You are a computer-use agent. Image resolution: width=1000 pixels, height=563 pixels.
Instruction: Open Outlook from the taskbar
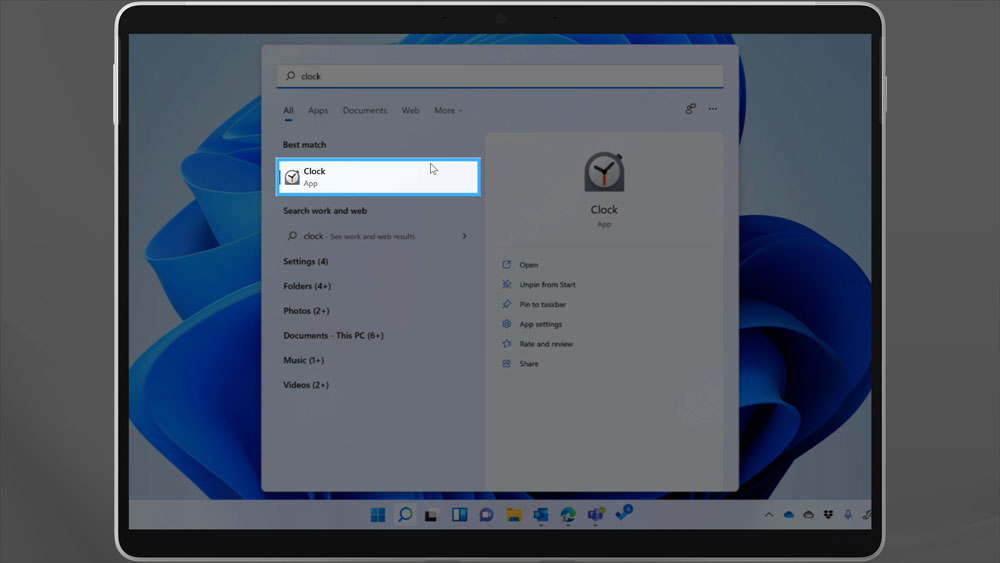pos(541,515)
